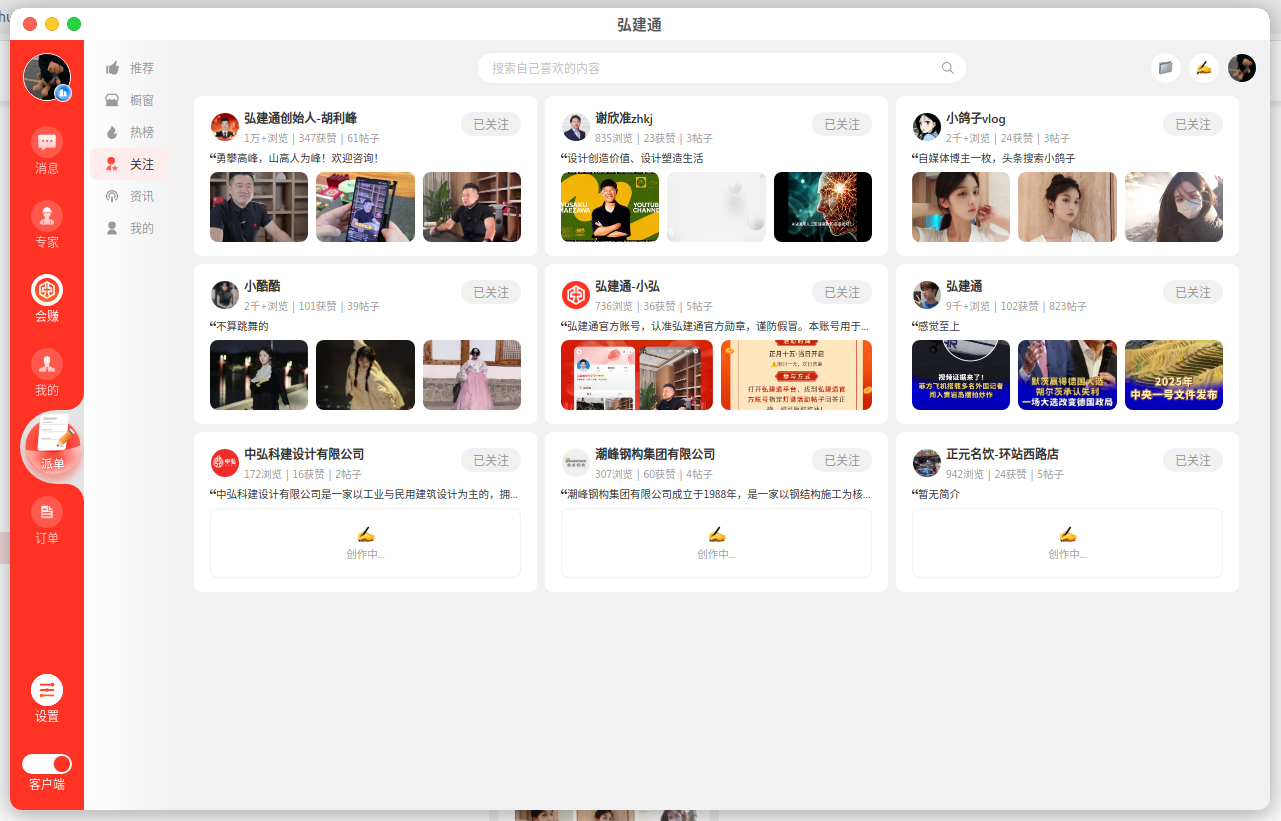Image resolution: width=1281 pixels, height=821 pixels.
Task: Click 已关注 on 中弘科建设计有限公司 card
Action: point(491,460)
